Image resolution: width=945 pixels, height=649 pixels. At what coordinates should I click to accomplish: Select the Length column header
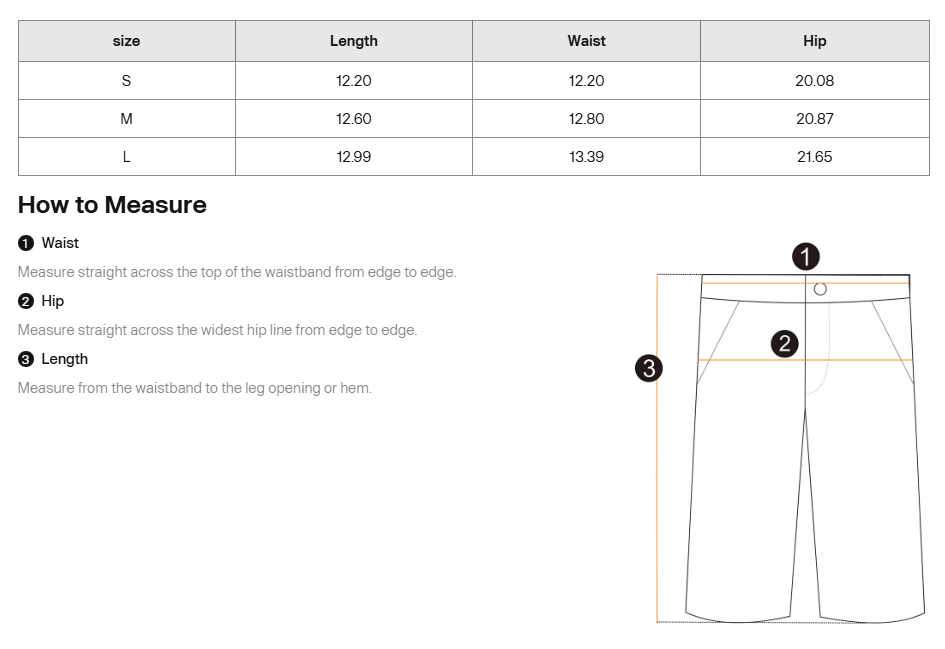353,41
